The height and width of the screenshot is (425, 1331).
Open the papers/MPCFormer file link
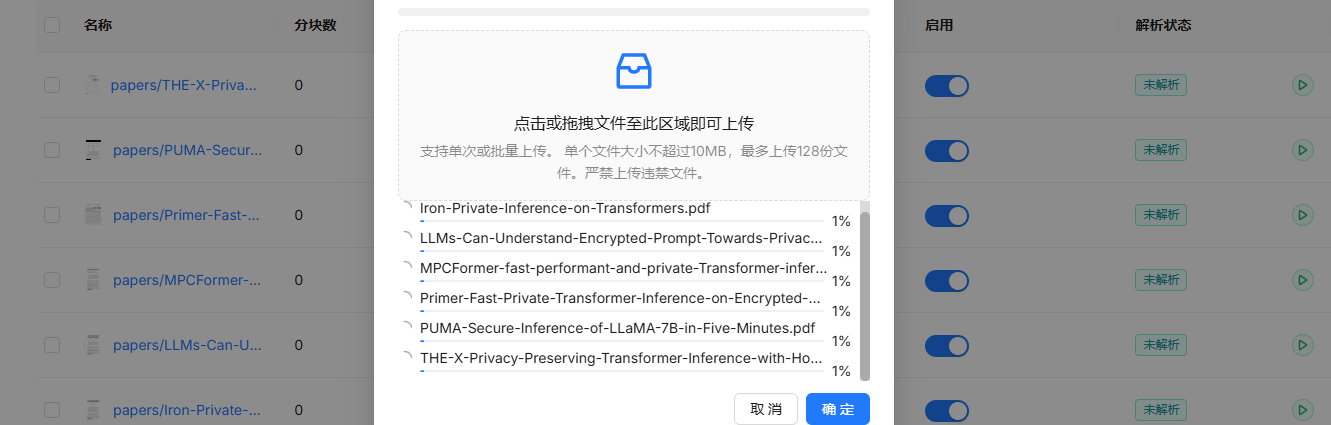(187, 280)
